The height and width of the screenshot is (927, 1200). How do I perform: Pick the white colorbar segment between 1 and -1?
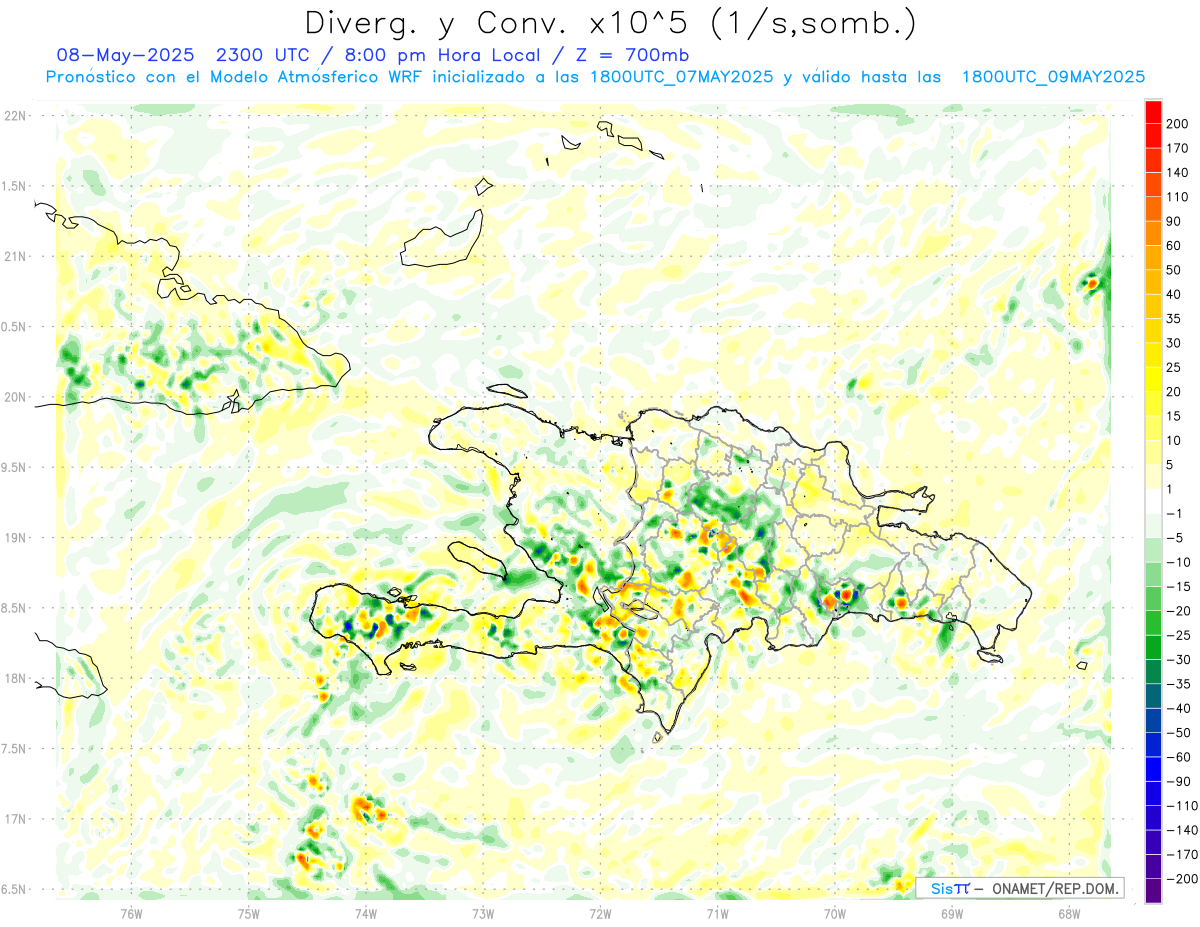click(1153, 501)
